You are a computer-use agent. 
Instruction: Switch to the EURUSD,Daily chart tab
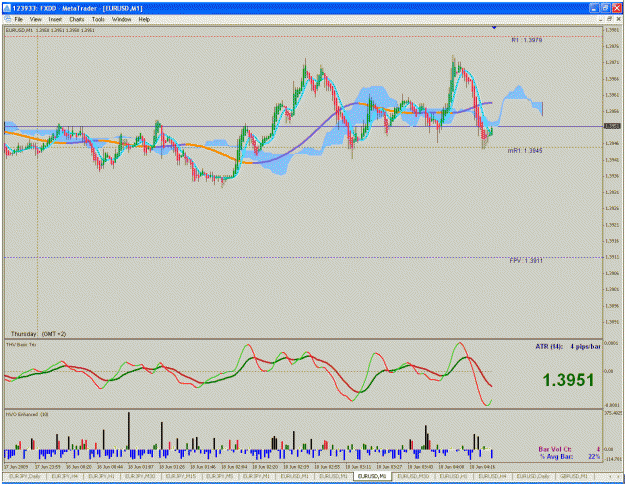tap(533, 476)
